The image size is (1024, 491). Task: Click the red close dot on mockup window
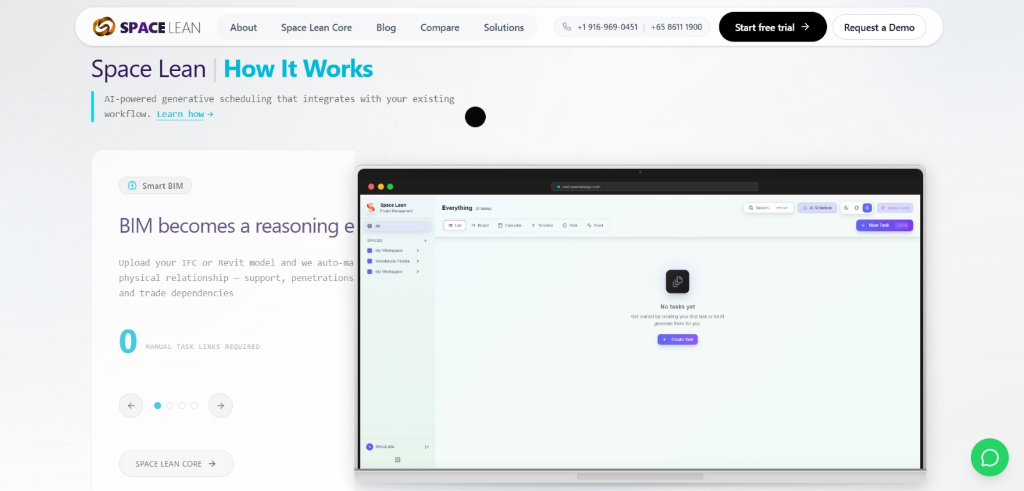pyautogui.click(x=371, y=187)
